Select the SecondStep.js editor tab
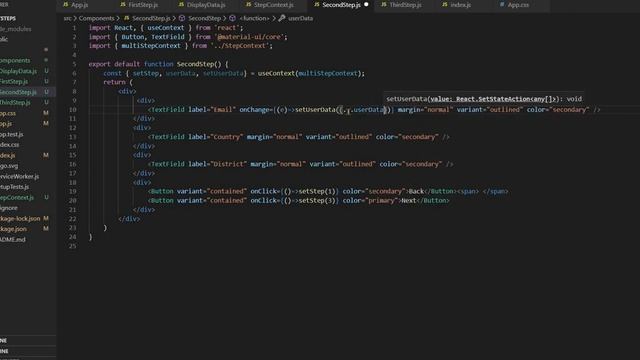640x360 pixels. point(341,5)
